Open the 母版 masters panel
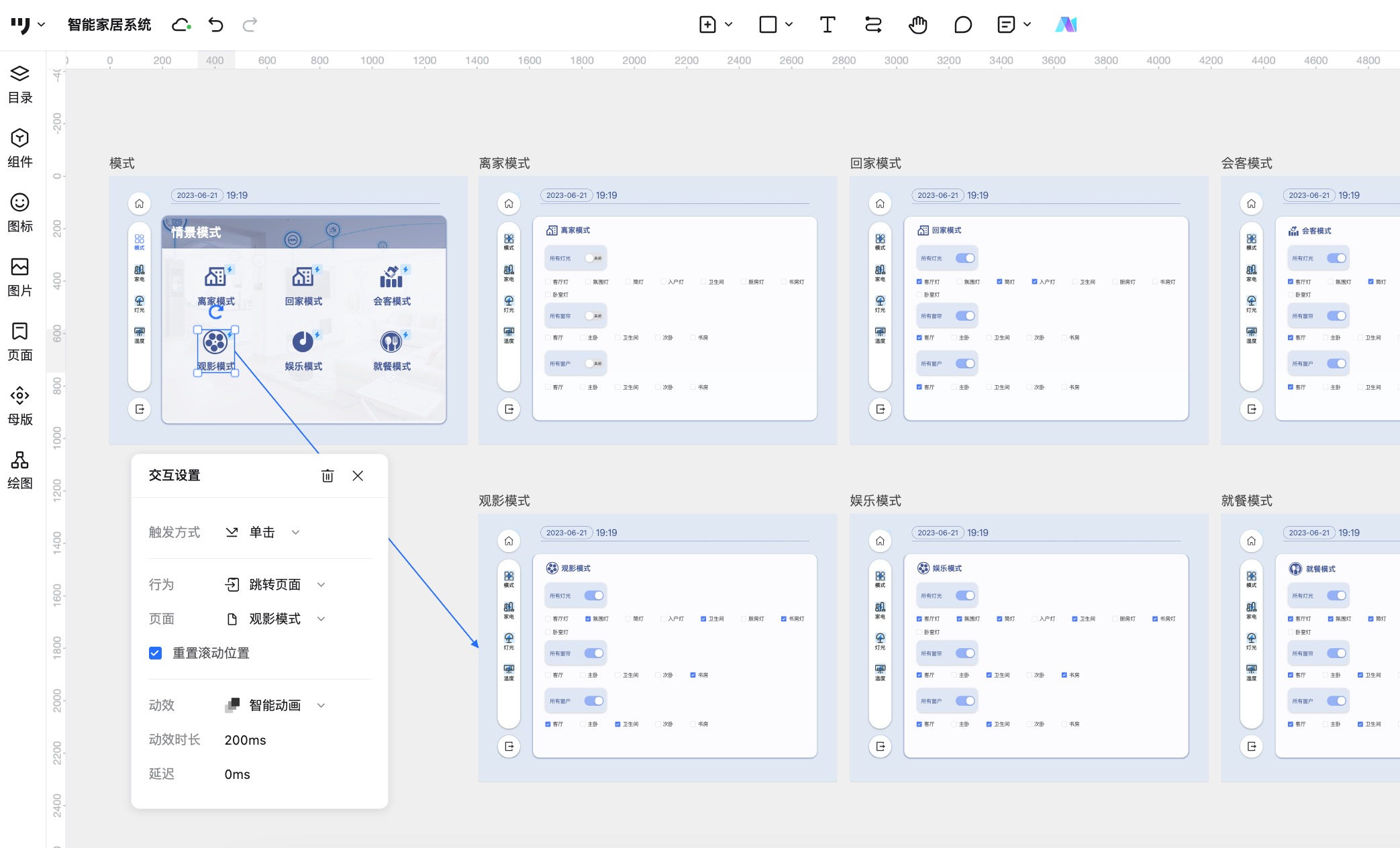The image size is (1400, 848). 19,405
